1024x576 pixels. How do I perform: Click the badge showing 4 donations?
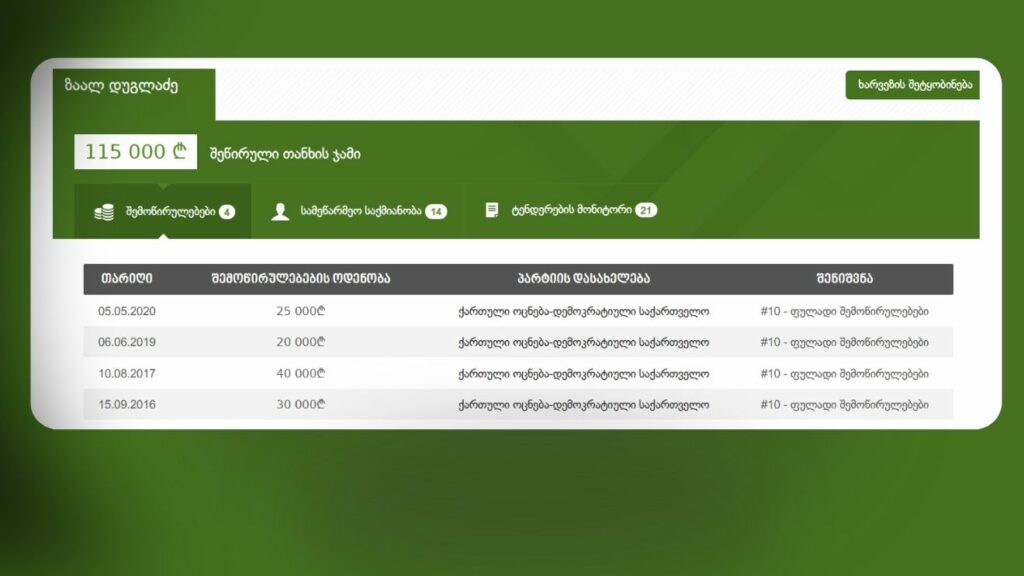[227, 212]
